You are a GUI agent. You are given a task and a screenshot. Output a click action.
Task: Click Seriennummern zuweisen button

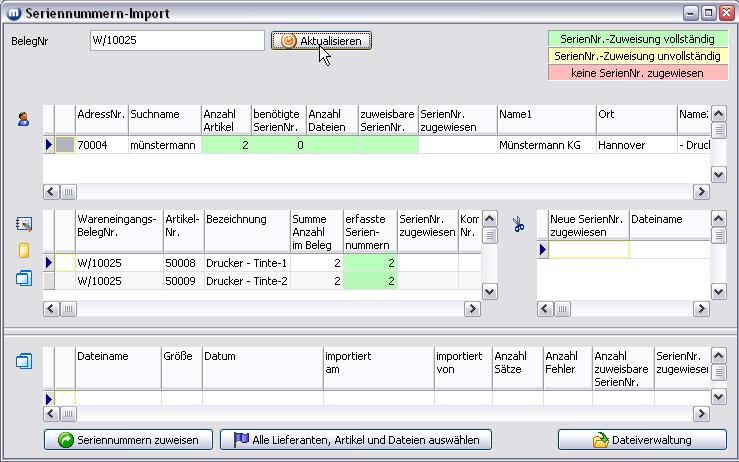(x=128, y=440)
